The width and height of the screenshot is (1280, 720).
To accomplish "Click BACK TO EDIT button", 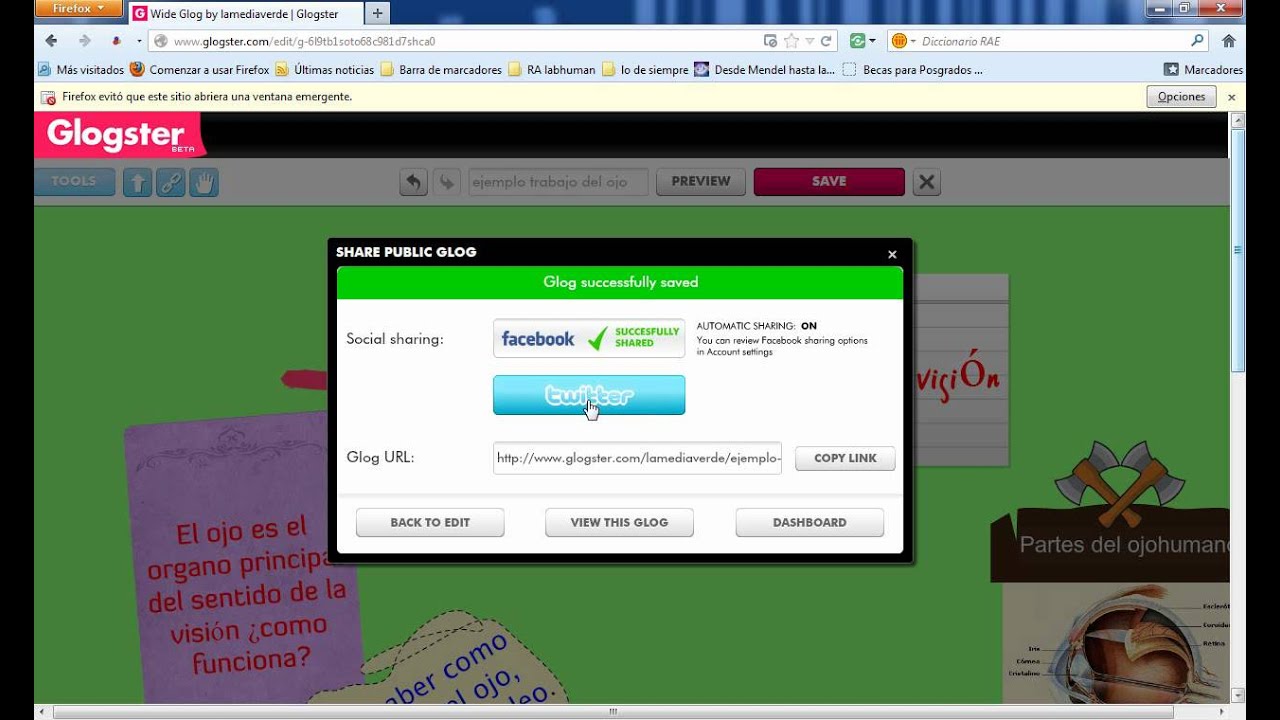I will pos(430,522).
